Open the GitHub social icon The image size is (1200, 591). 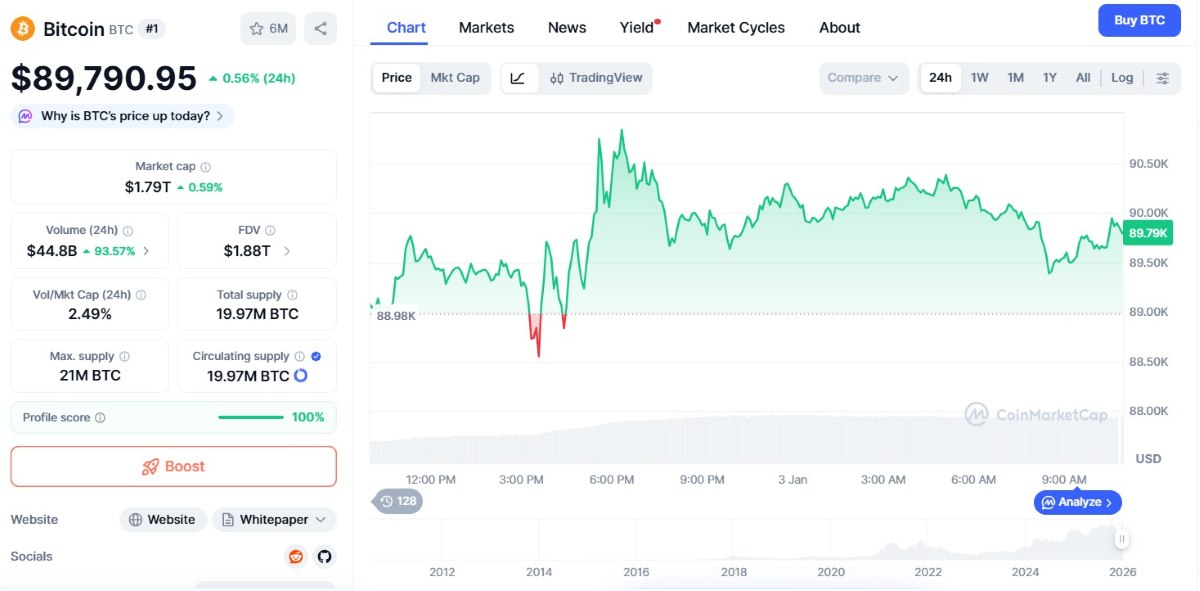(x=324, y=557)
